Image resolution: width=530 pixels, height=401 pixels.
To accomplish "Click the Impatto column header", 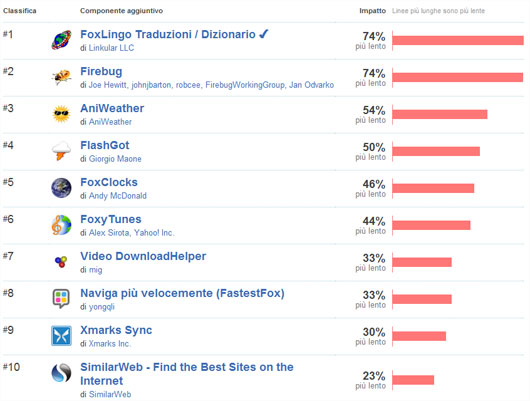I will (x=372, y=11).
